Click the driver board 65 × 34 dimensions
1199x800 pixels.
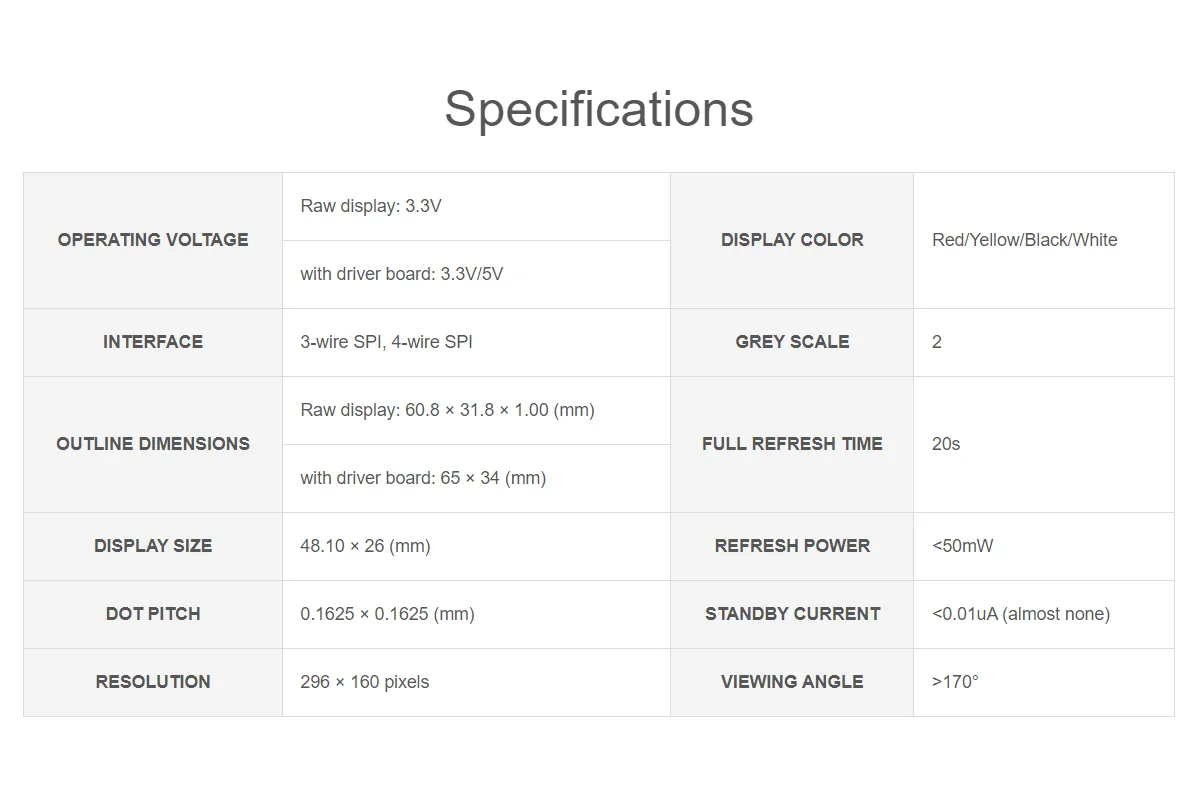(x=423, y=478)
